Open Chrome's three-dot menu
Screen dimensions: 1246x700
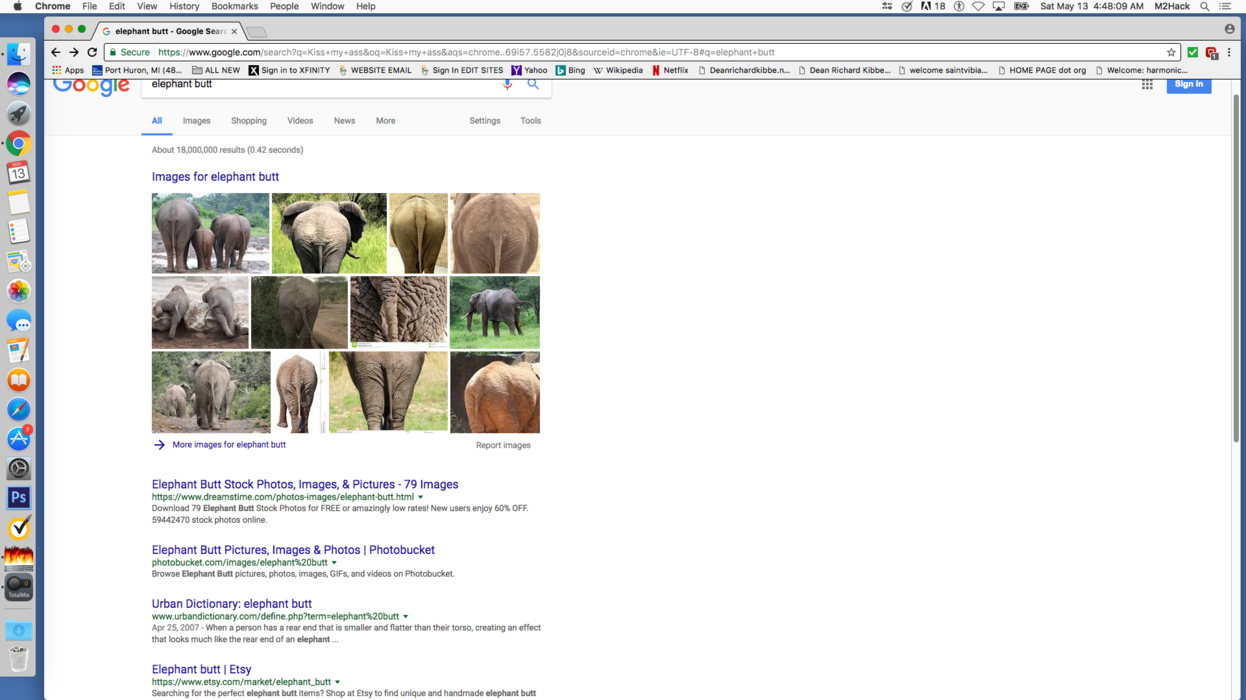click(x=1229, y=52)
